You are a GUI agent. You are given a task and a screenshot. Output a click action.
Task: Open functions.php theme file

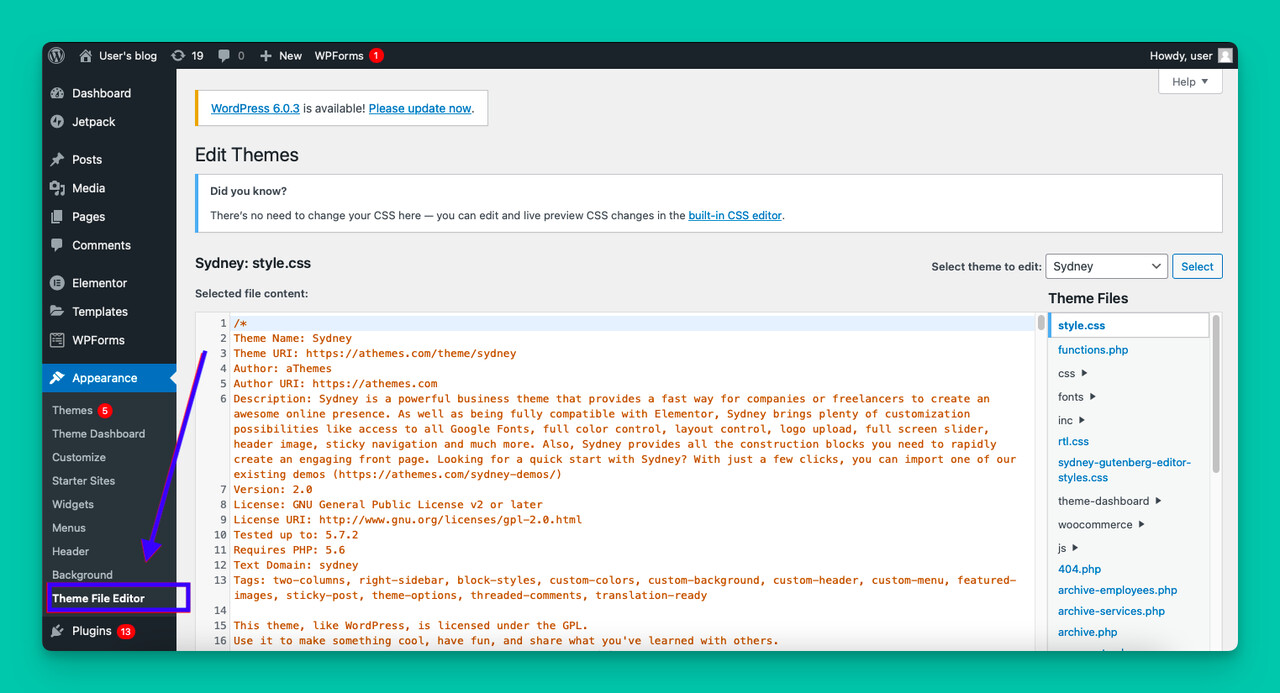1093,350
